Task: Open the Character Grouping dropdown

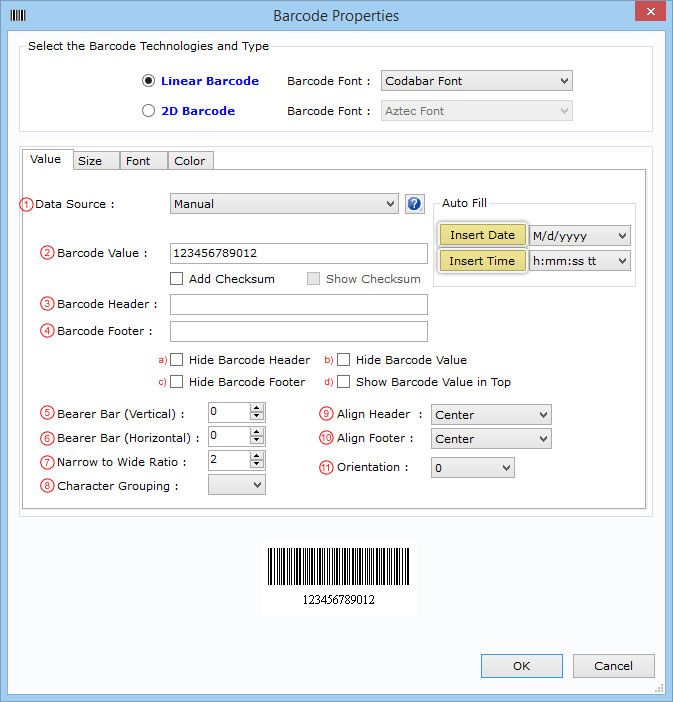Action: pos(236,485)
